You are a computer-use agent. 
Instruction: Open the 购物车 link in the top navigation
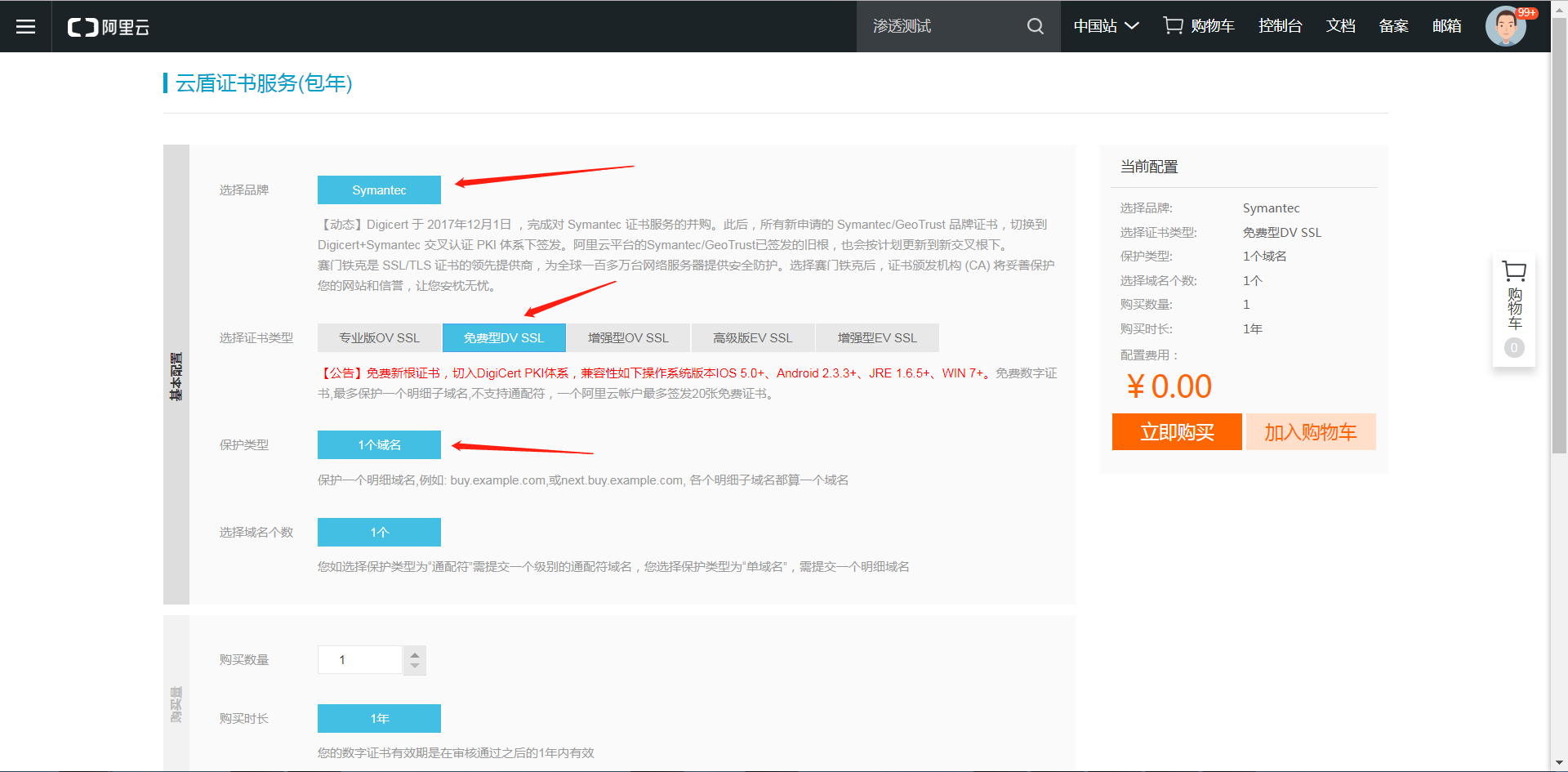pyautogui.click(x=1199, y=26)
